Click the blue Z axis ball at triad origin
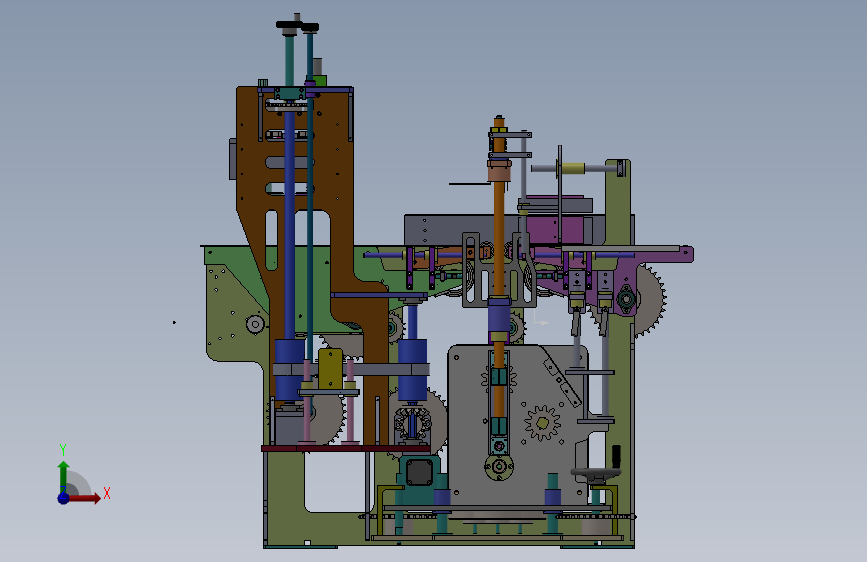867x562 pixels. [63, 498]
